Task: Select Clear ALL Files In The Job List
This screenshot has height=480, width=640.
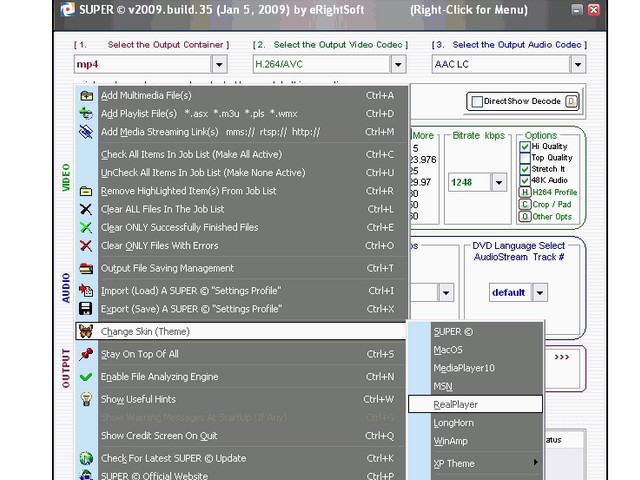Action: click(x=242, y=209)
